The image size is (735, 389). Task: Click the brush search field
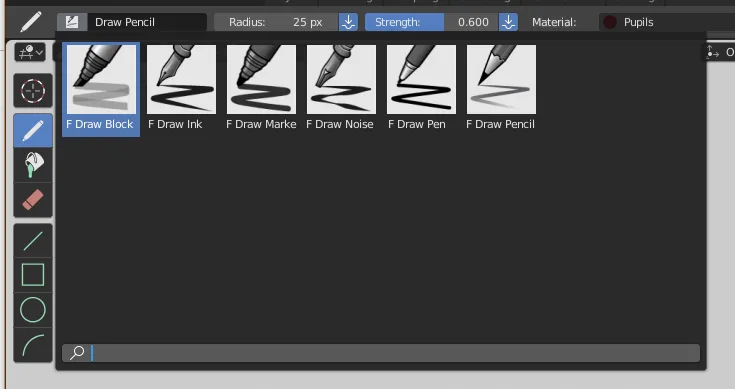[x=381, y=353]
